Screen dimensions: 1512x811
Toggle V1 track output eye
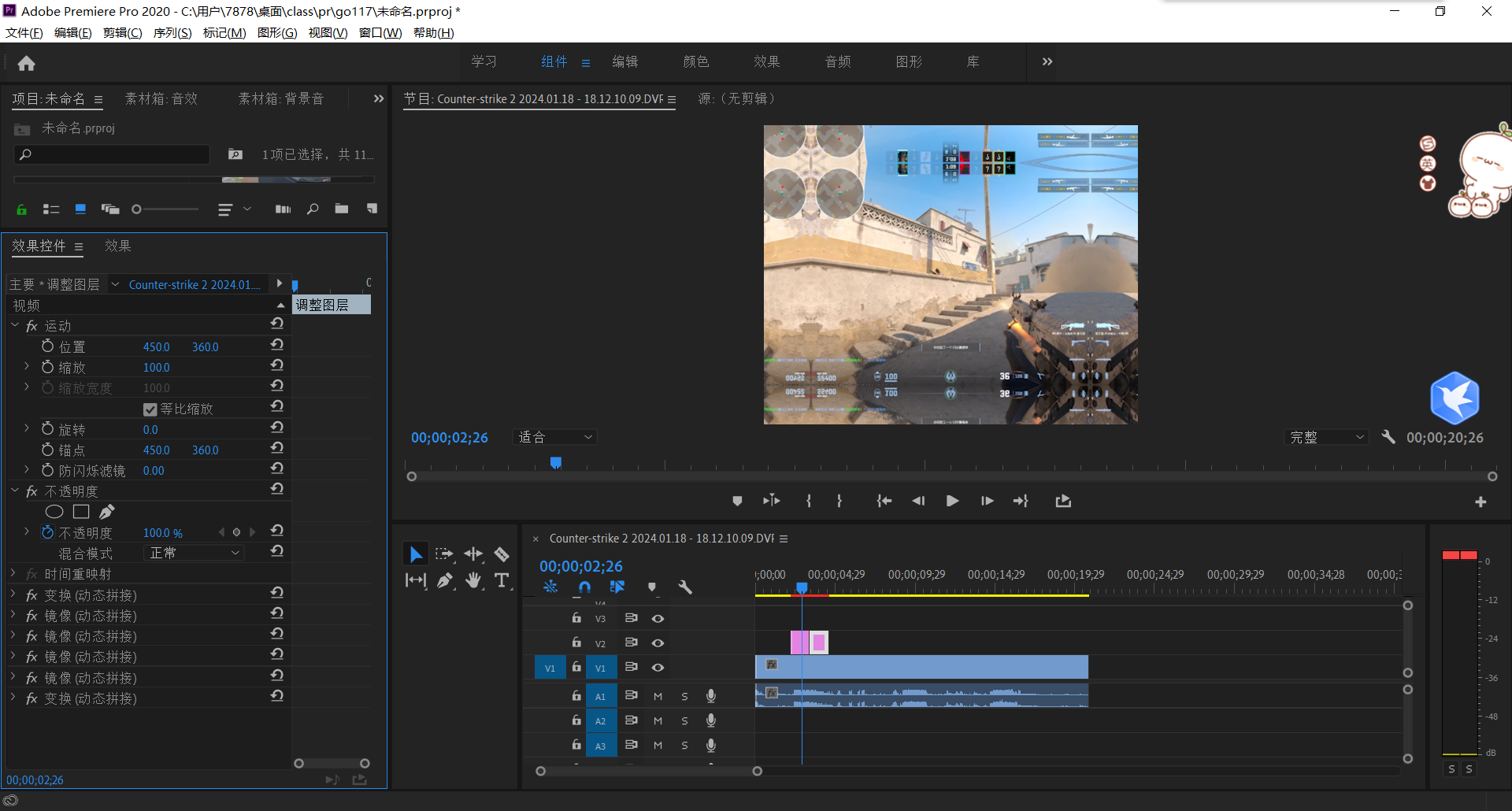(x=658, y=668)
